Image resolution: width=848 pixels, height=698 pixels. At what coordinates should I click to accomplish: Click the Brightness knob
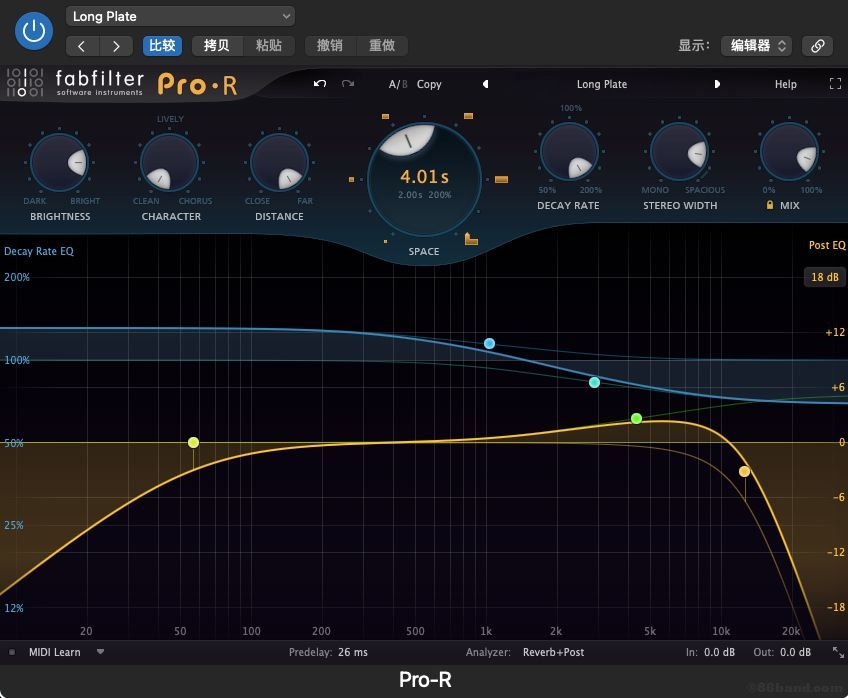click(x=60, y=162)
